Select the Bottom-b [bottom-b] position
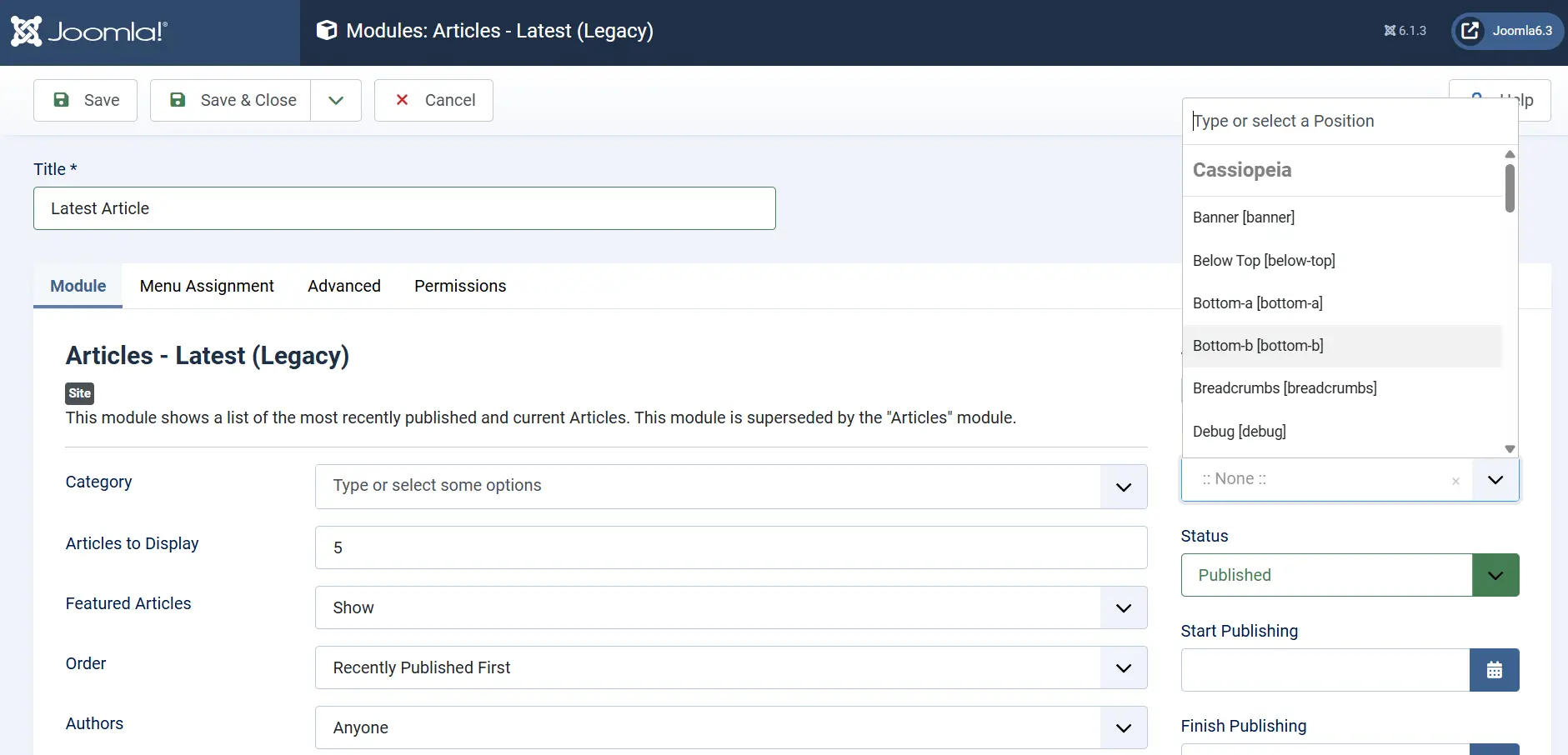 [x=1342, y=346]
